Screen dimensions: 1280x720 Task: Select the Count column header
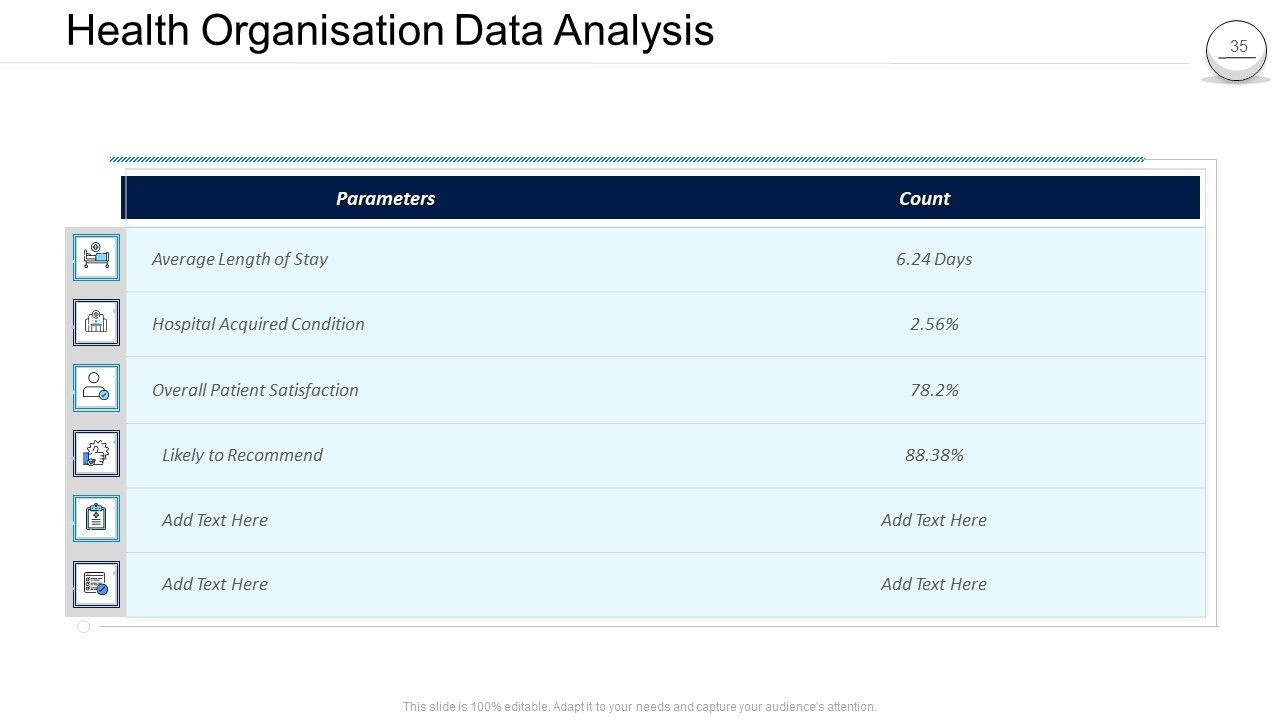tap(924, 198)
